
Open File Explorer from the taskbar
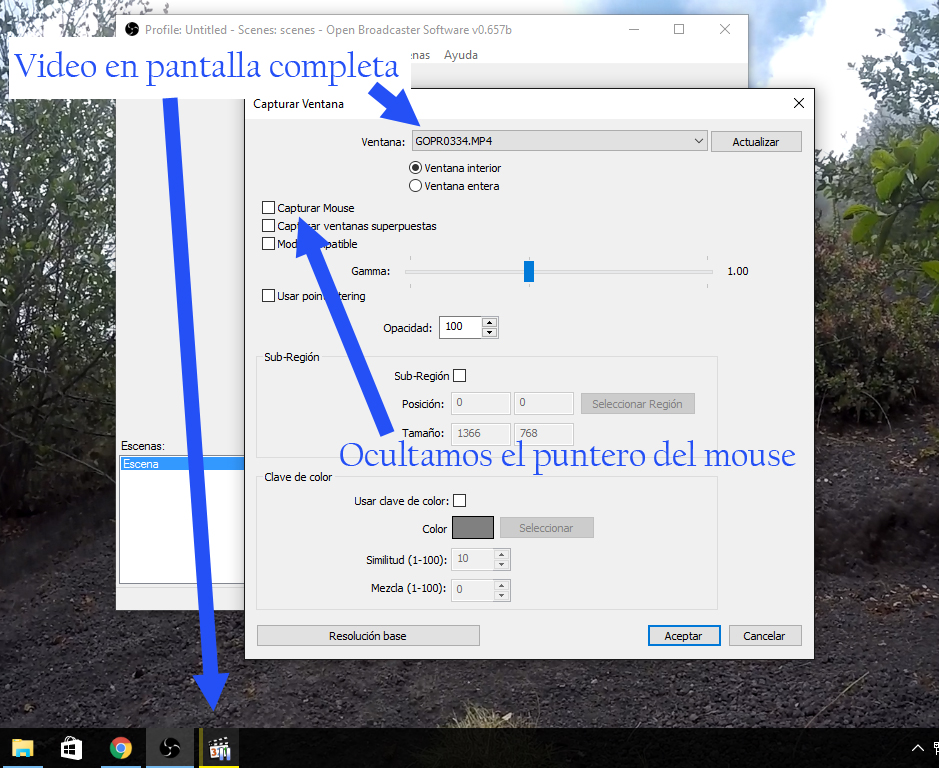point(21,748)
